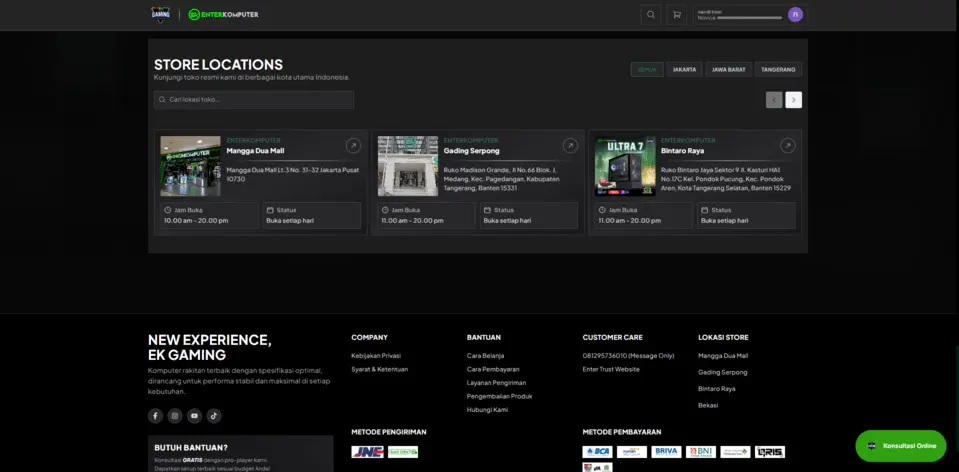Open Mangga Dua Mall footer link
The width and height of the screenshot is (959, 472).
[x=723, y=355]
